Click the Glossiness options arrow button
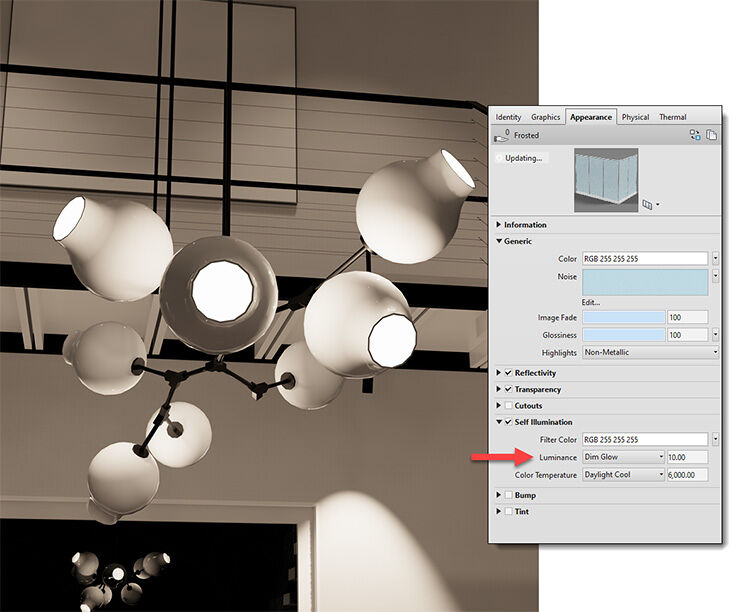Image resolution: width=750 pixels, height=612 pixels. coord(715,335)
